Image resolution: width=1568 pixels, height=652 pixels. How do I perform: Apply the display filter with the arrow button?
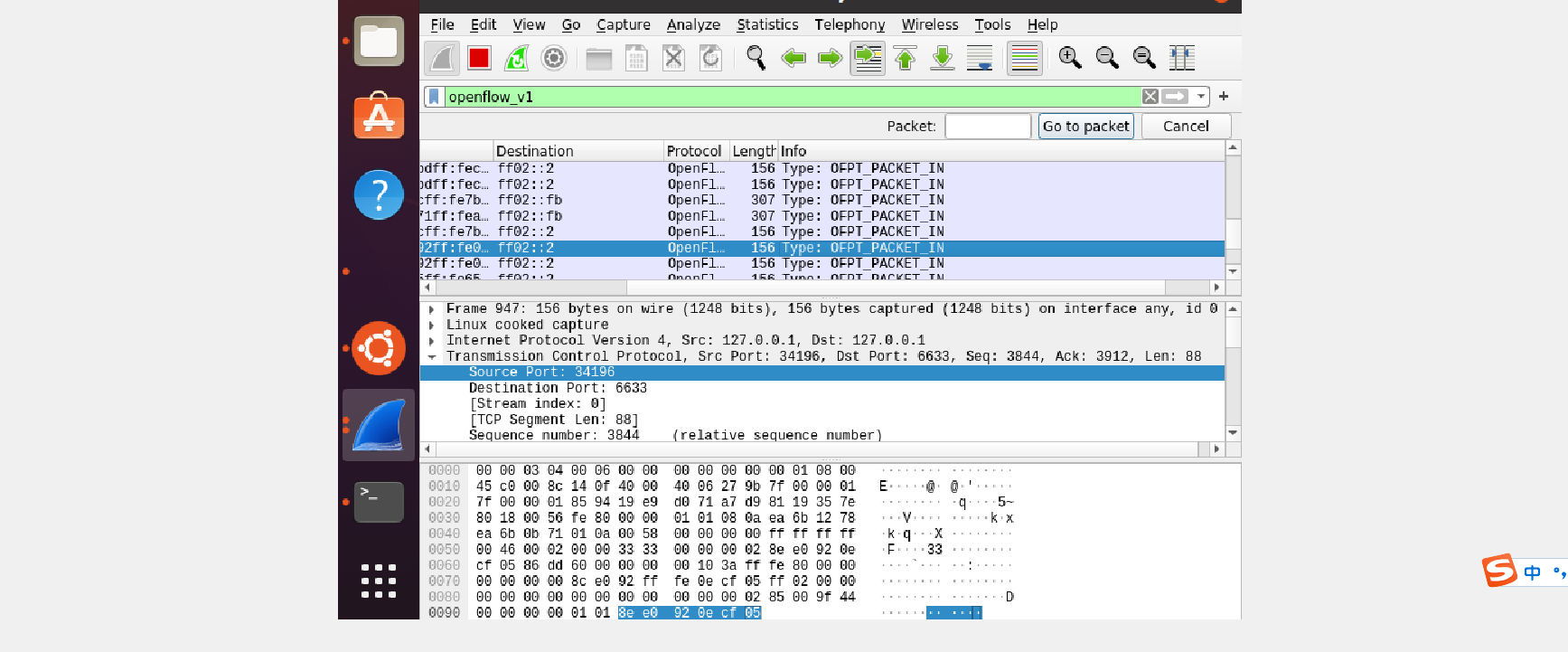1175,97
